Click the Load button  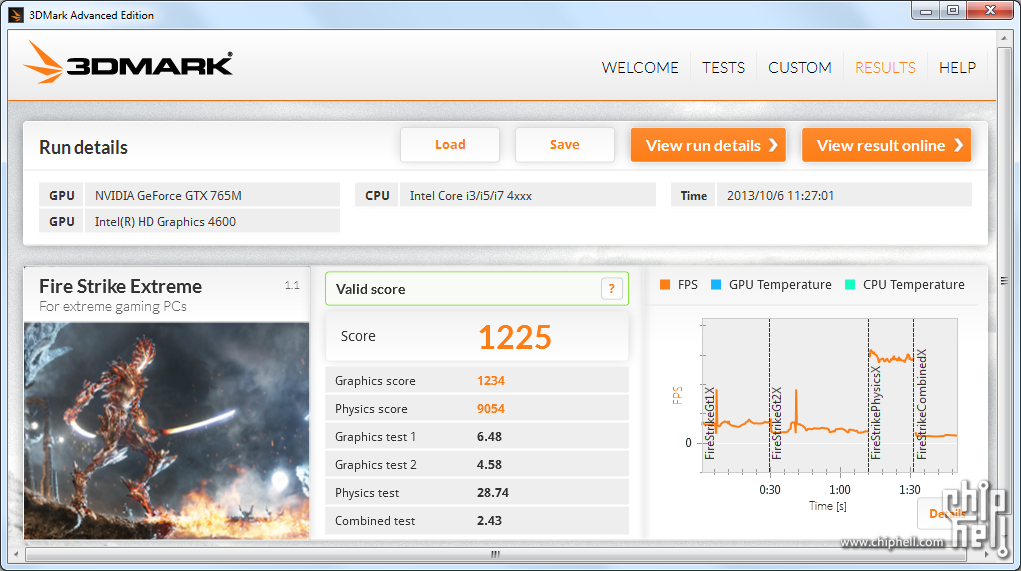click(x=450, y=145)
